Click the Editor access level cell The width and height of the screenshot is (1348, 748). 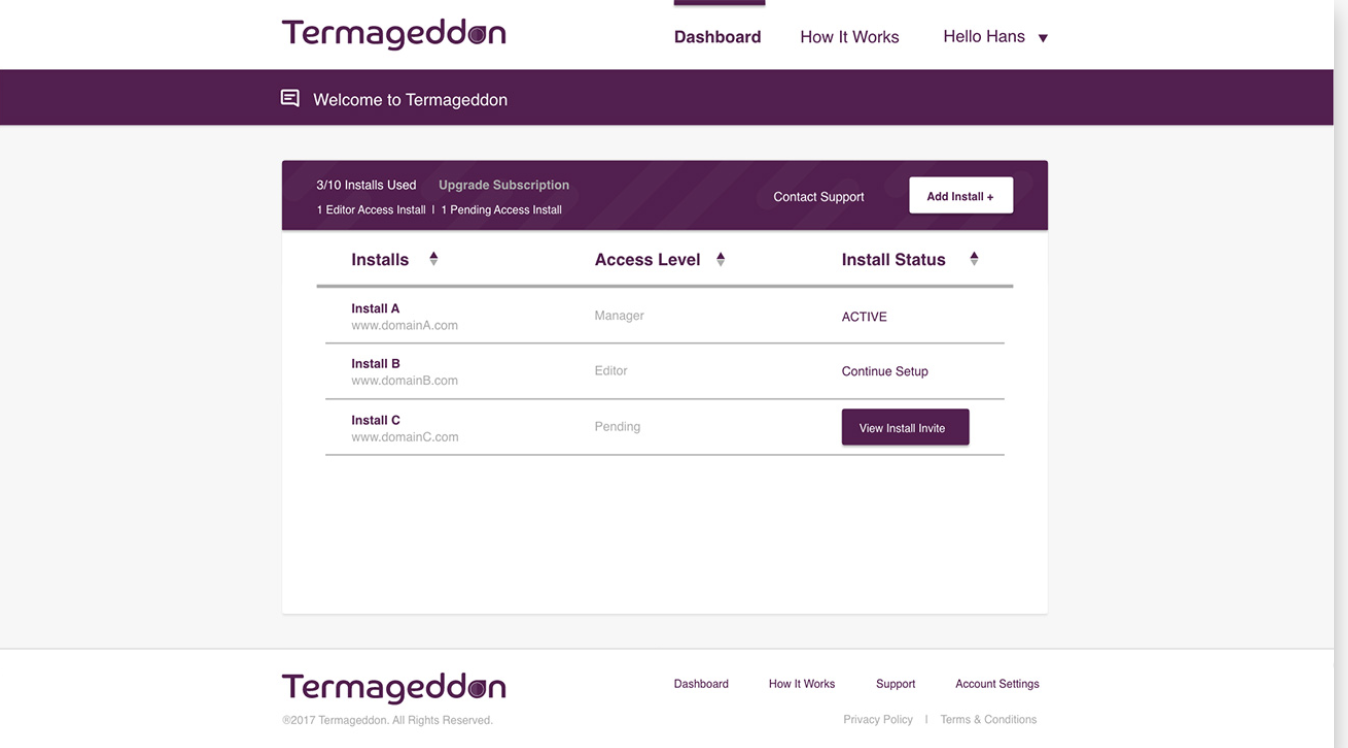pyautogui.click(x=611, y=370)
